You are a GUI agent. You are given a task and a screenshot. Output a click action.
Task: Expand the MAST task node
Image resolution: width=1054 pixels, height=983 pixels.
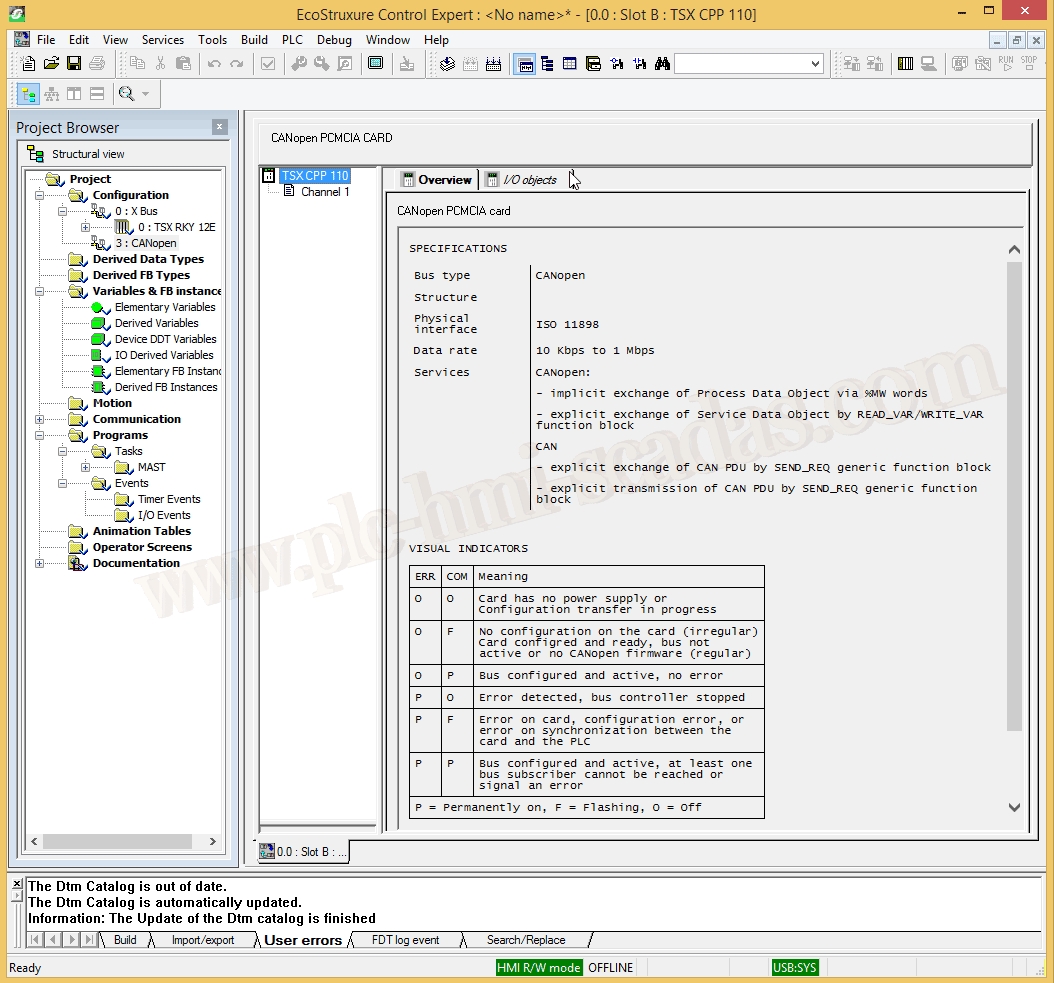[x=86, y=468]
